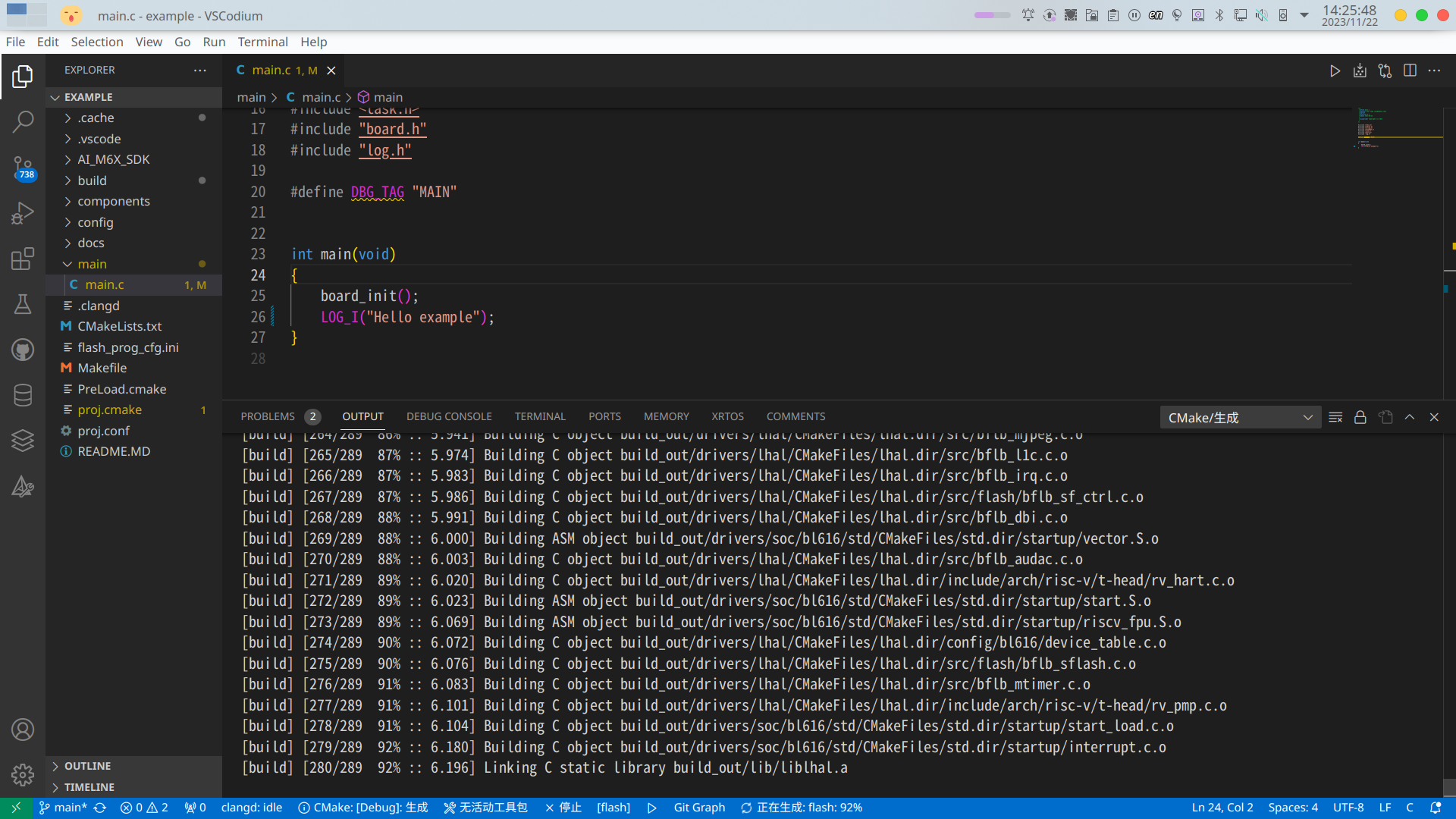Click the notifications bell in status bar
This screenshot has width=1456, height=819.
[1435, 808]
